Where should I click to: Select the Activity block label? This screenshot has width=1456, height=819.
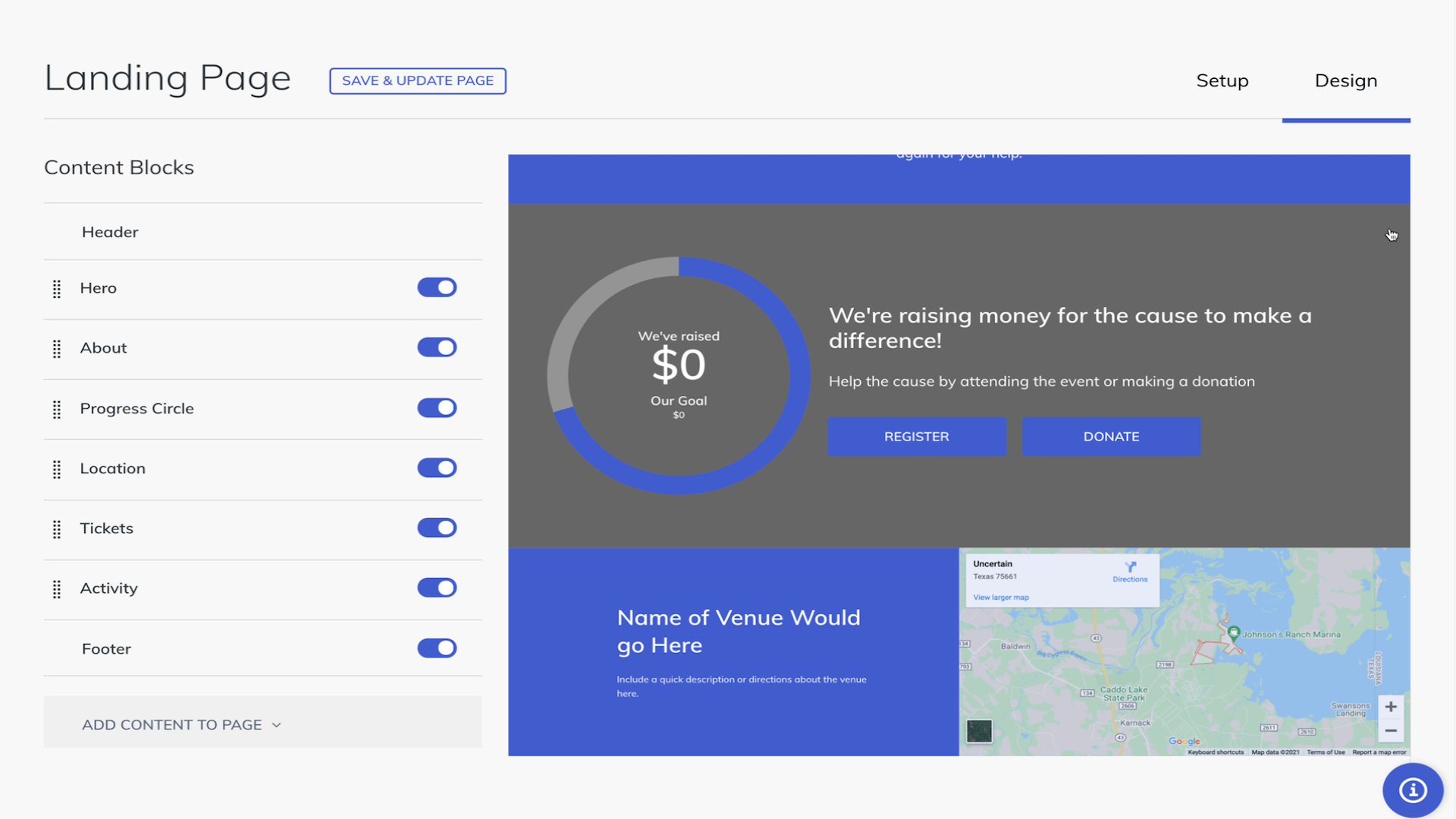tap(108, 588)
